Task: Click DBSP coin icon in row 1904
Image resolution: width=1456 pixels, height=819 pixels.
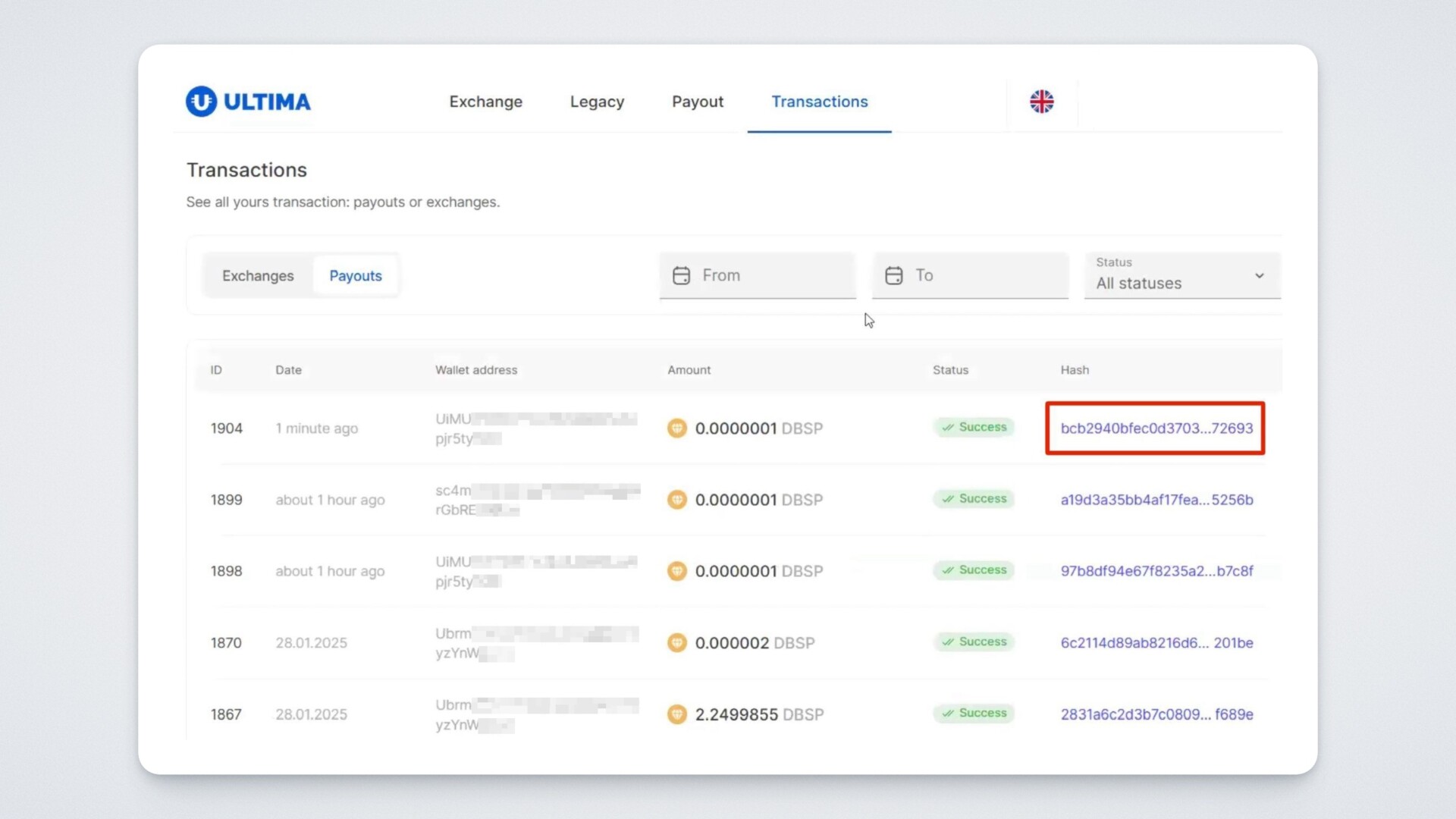Action: 676,428
